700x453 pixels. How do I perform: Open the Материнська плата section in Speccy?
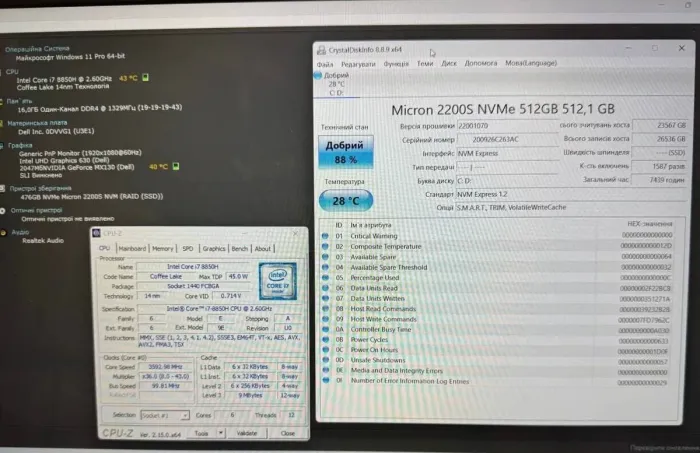pos(37,123)
